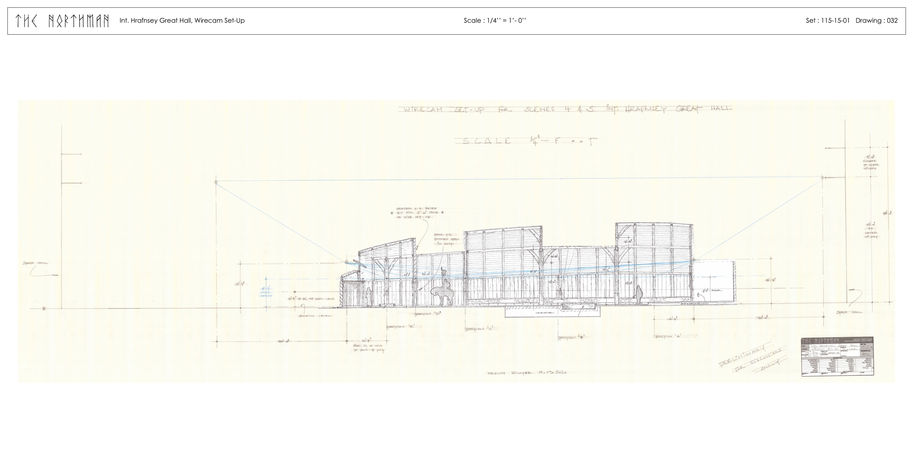Image resolution: width=912 pixels, height=464 pixels.
Task: Select the "Int. Hrafnsey Great Hall, Wirecam Set-Up" caption
Action: (x=182, y=20)
